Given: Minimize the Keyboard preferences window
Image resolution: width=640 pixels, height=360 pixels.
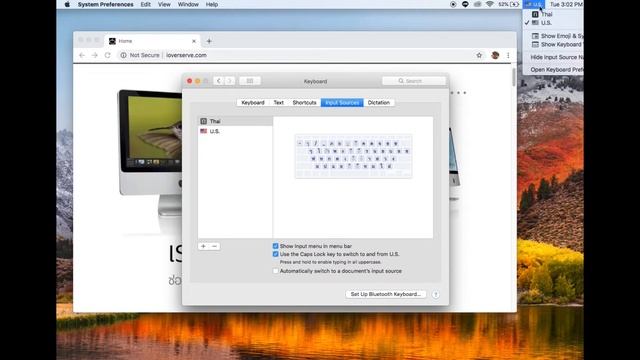Looking at the screenshot, I should [198, 81].
